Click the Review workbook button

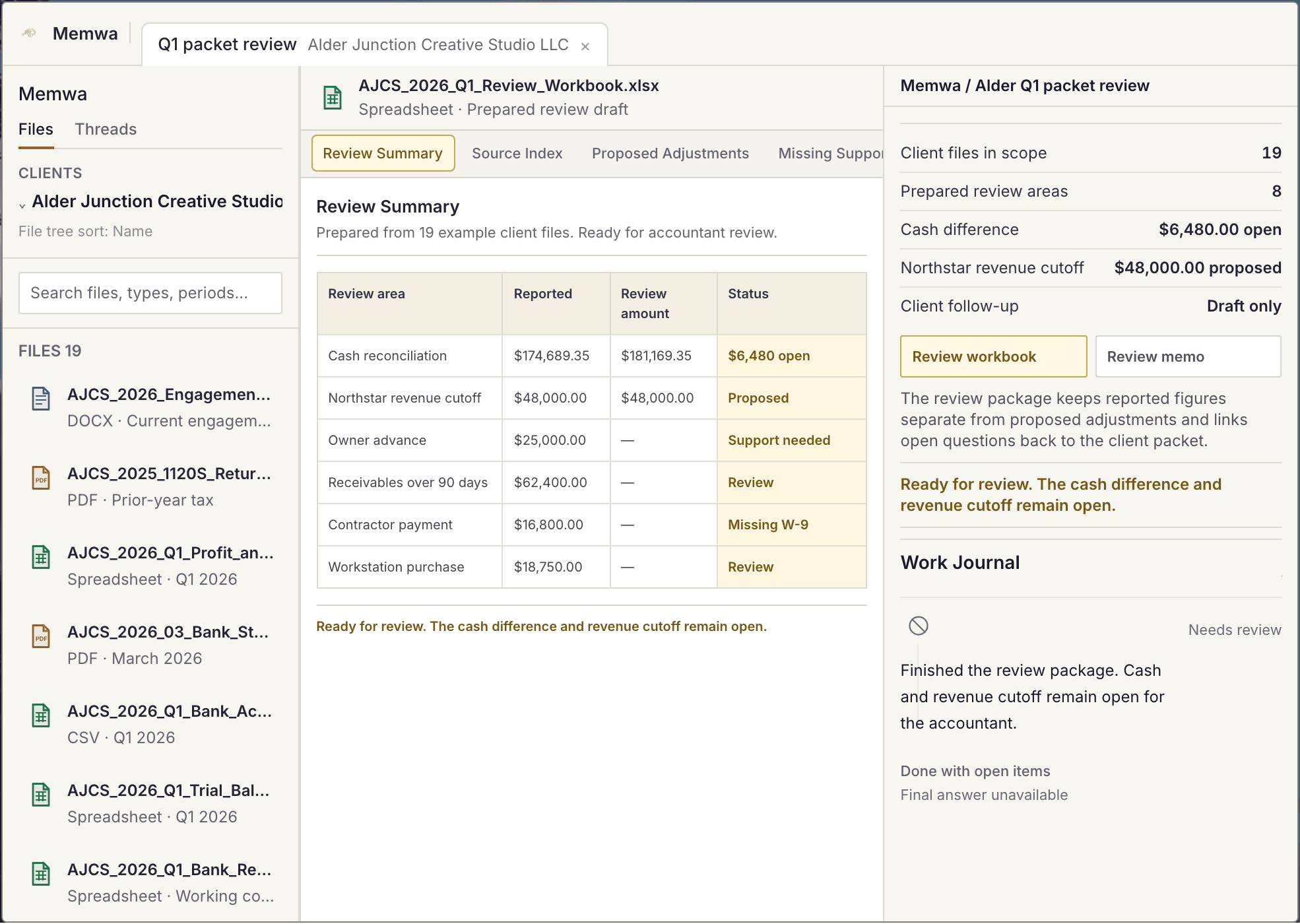994,356
